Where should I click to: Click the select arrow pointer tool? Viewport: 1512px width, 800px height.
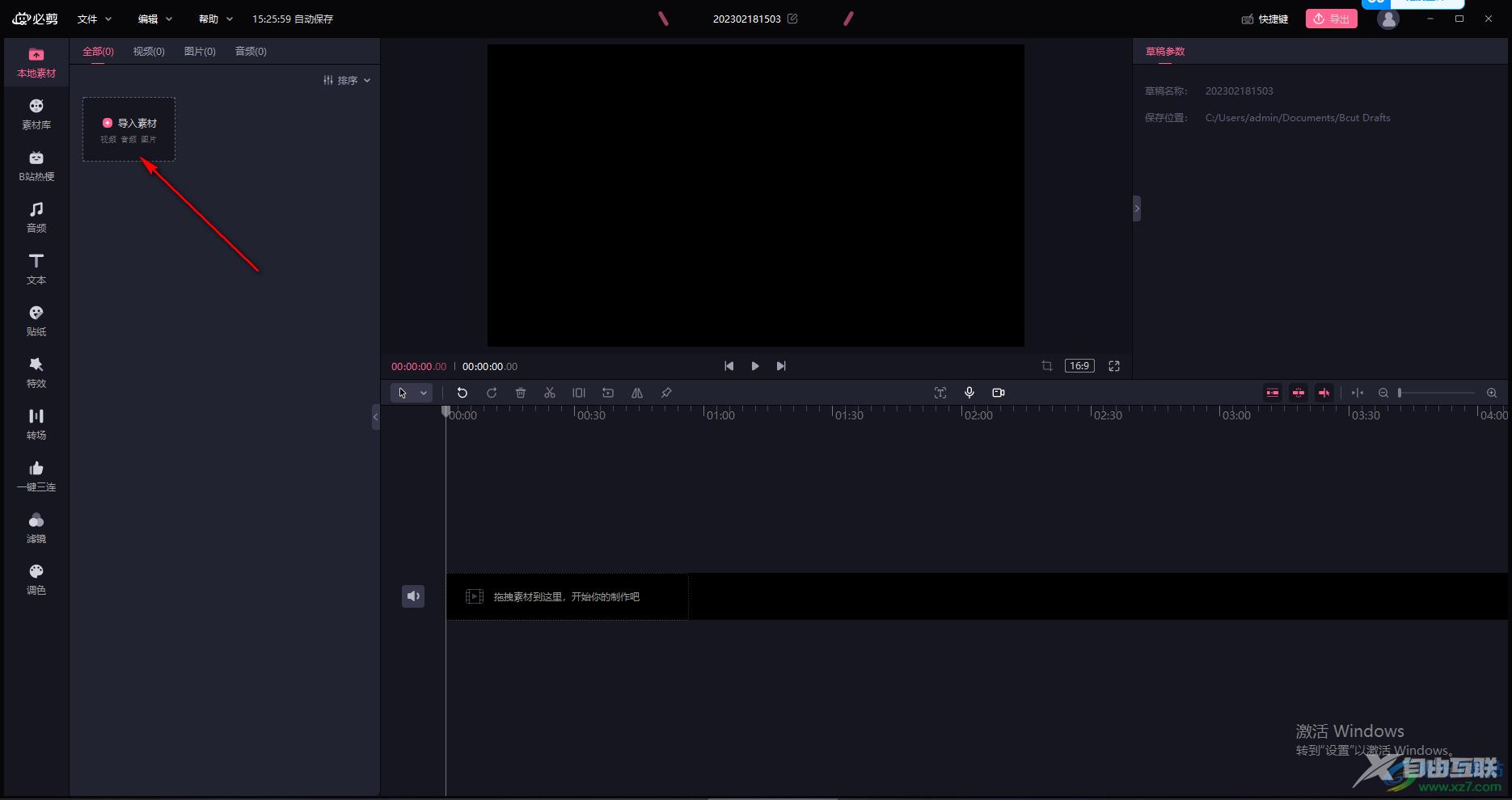tap(403, 393)
